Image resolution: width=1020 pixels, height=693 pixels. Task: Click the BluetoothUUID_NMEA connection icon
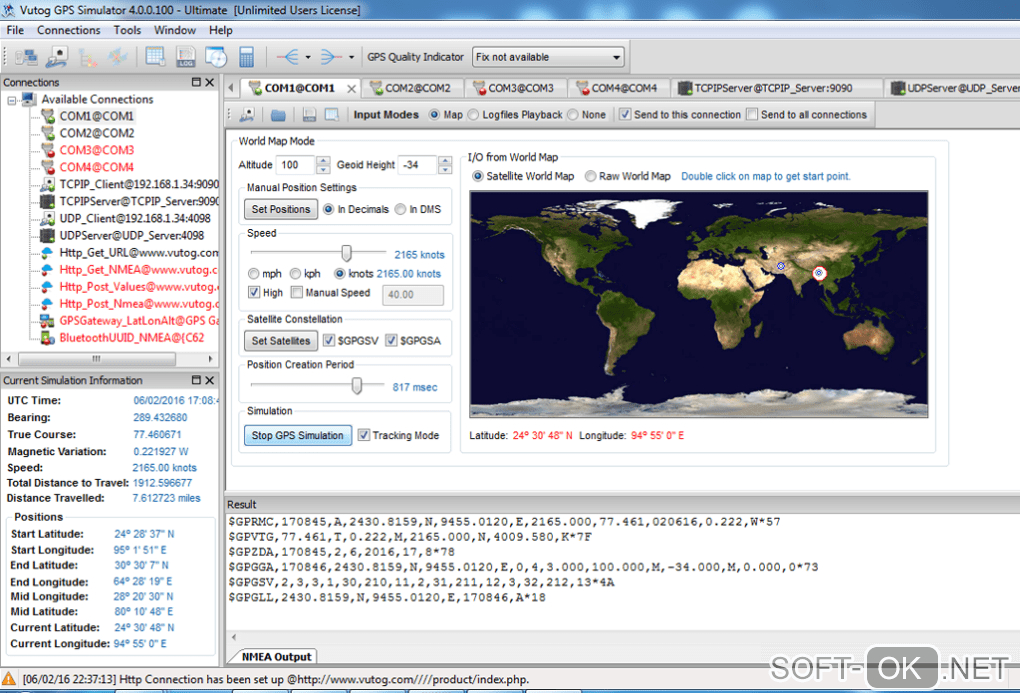tap(47, 337)
